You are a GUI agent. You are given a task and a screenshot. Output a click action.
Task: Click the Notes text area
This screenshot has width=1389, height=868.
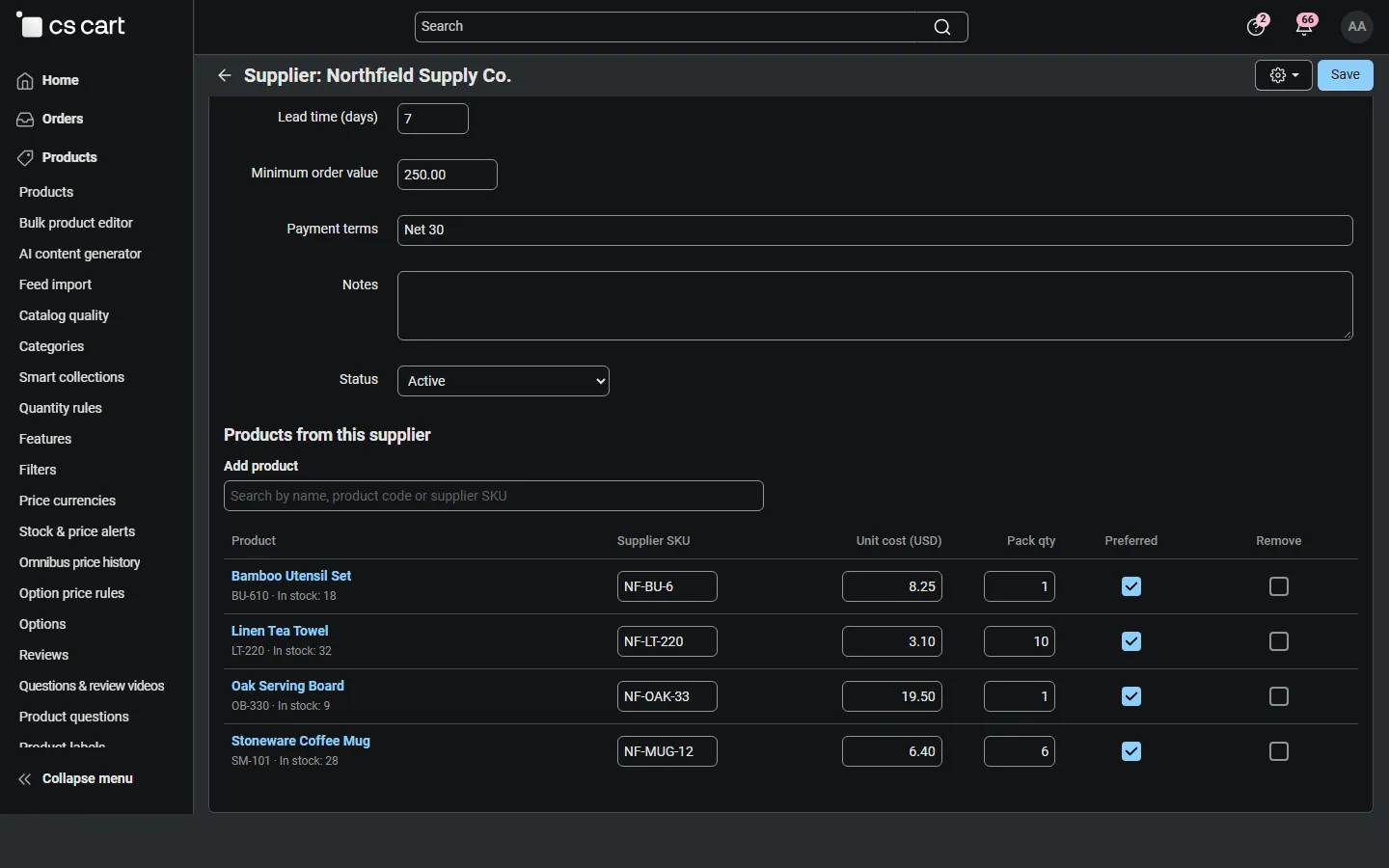click(x=875, y=306)
